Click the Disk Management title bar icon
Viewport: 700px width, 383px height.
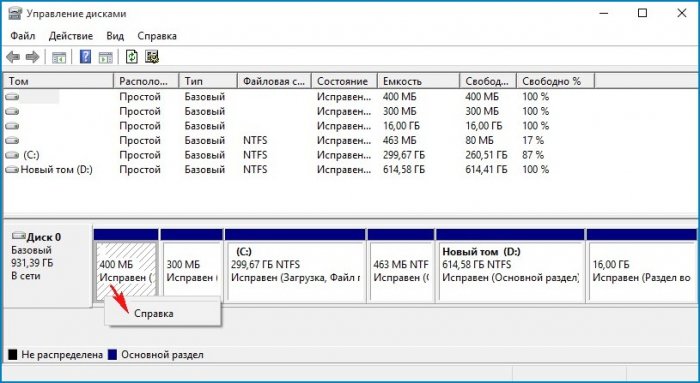15,13
